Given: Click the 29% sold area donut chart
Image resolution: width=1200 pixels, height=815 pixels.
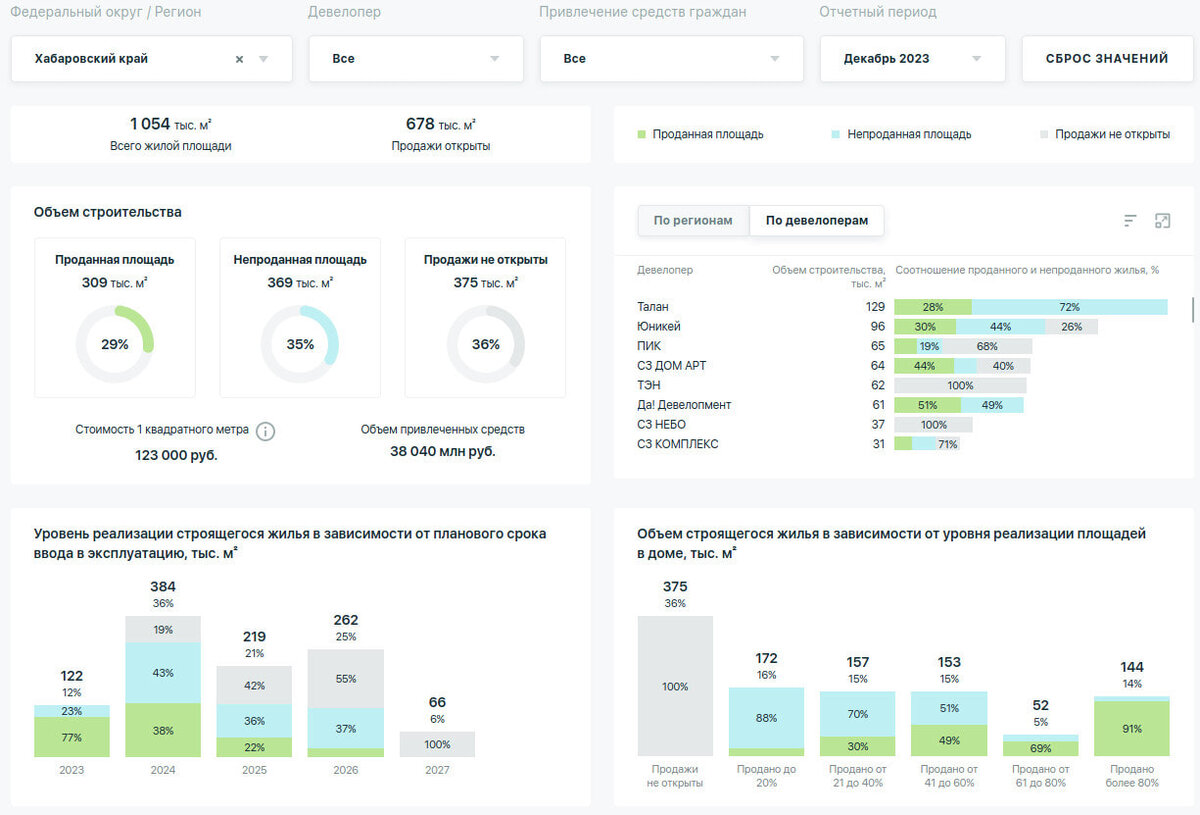Looking at the screenshot, I should click(x=115, y=344).
